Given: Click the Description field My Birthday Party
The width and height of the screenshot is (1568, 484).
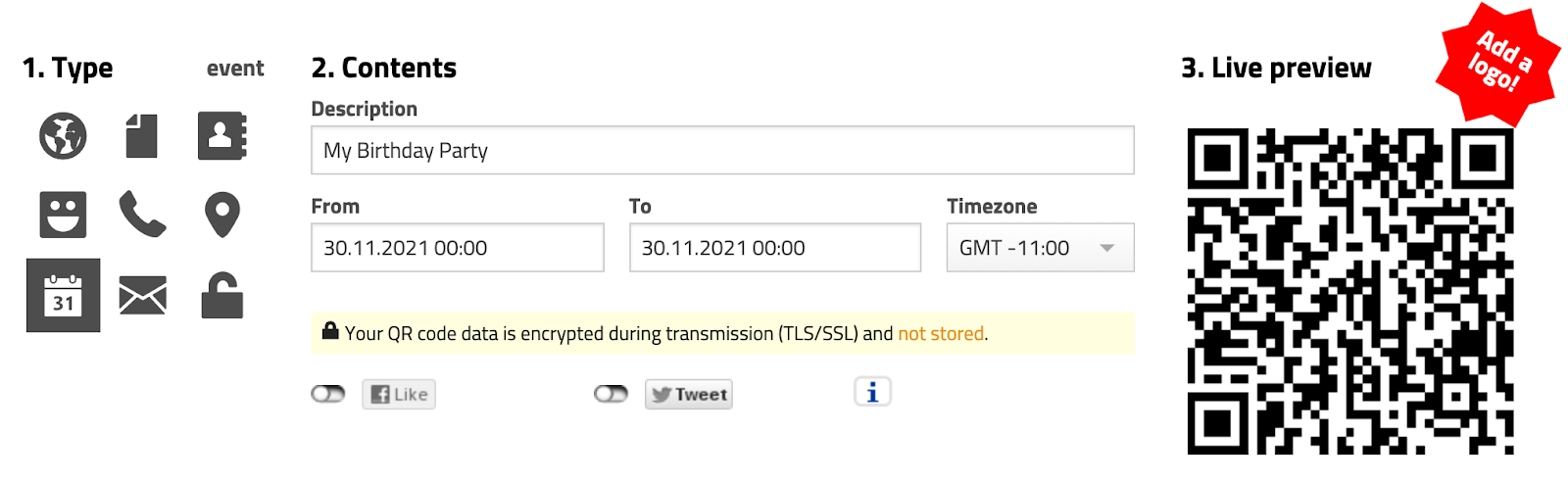Looking at the screenshot, I should 722,150.
